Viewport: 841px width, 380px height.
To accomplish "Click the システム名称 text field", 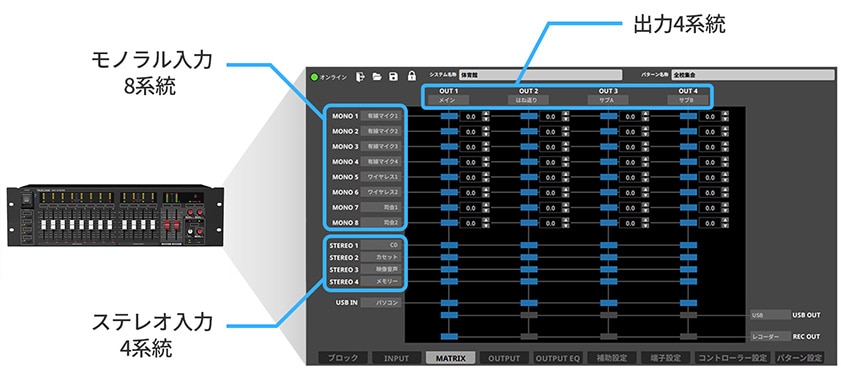I will (x=540, y=75).
